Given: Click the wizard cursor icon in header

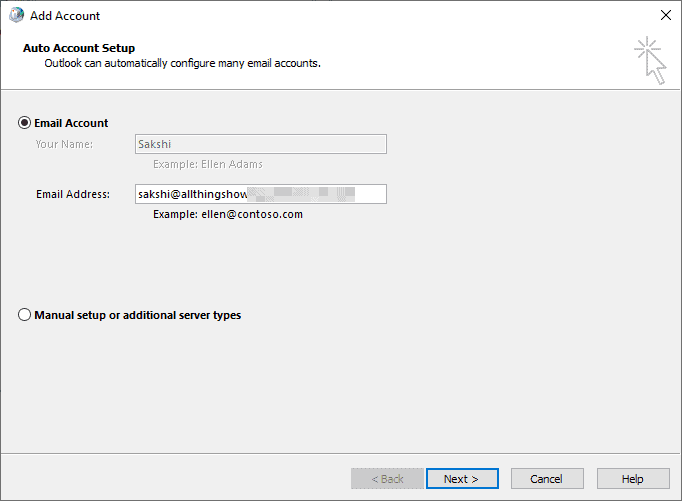Looking at the screenshot, I should 650,60.
